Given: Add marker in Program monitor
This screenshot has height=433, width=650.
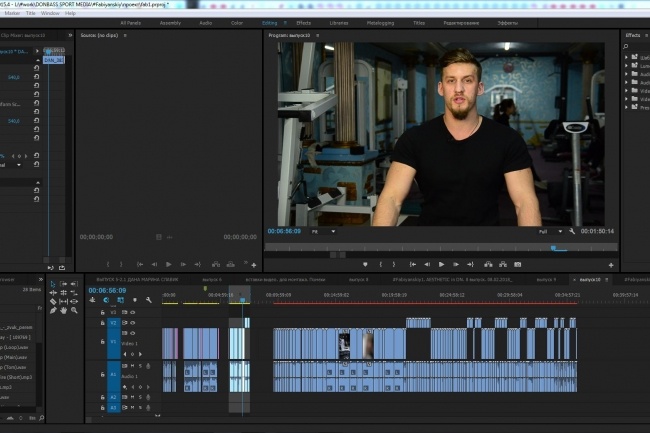Looking at the screenshot, I should point(365,264).
